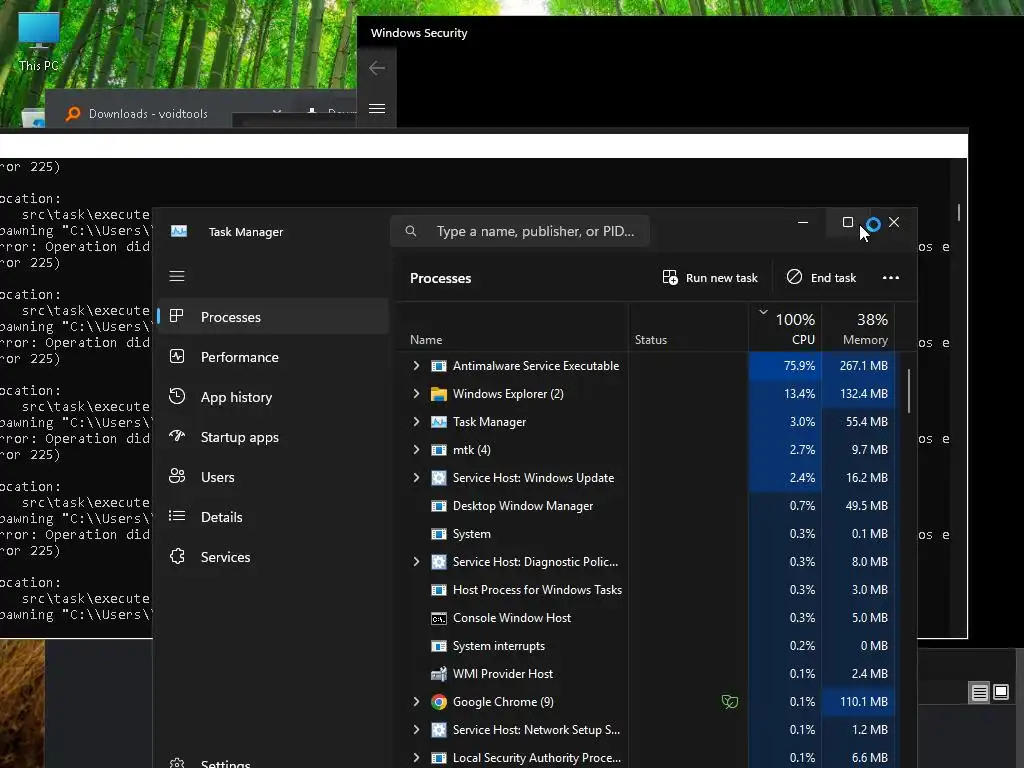
Task: Click the WMI Provider Host icon
Action: (x=439, y=674)
